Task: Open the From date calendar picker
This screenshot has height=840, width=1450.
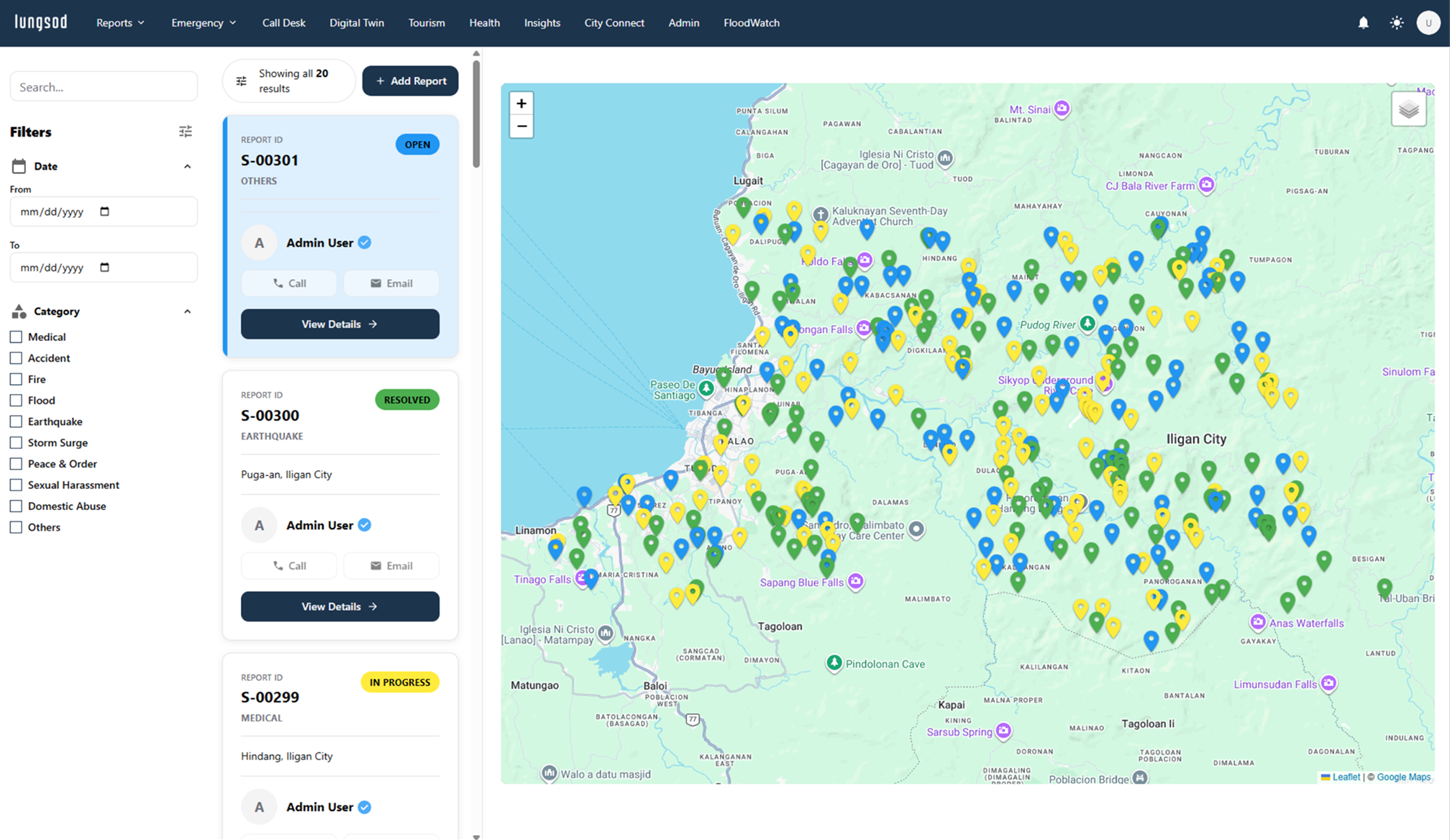Action: pyautogui.click(x=105, y=211)
